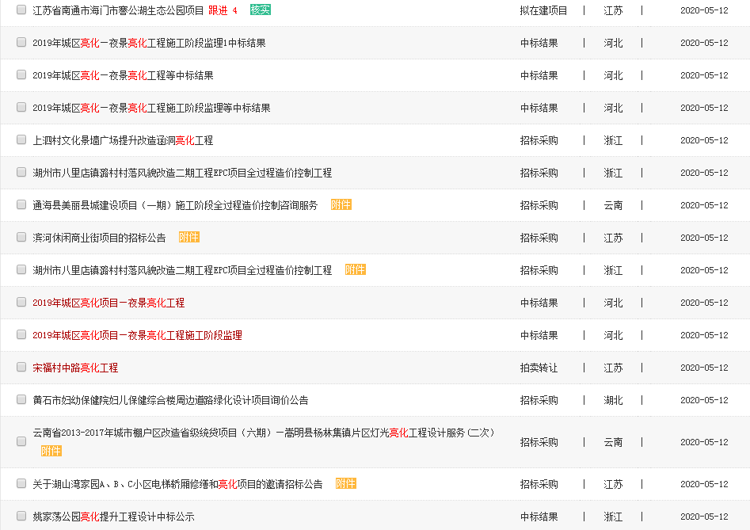Click the red 跟进 4 indicator

[x=223, y=10]
